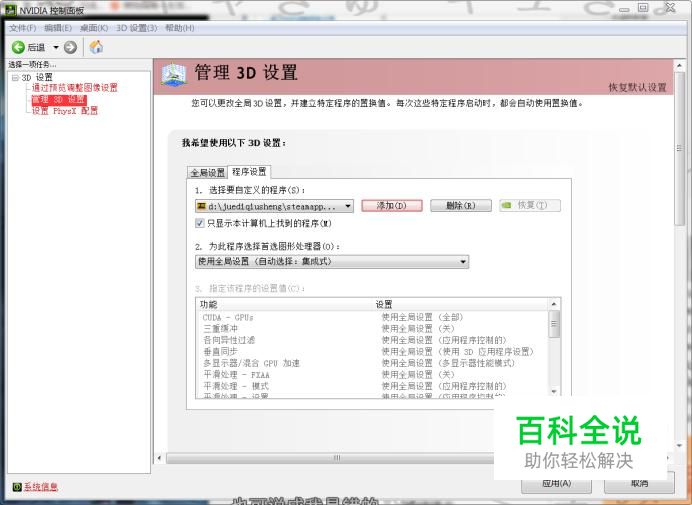Click the 功能 column header
Viewport: 692px width, 505px height.
(x=285, y=304)
